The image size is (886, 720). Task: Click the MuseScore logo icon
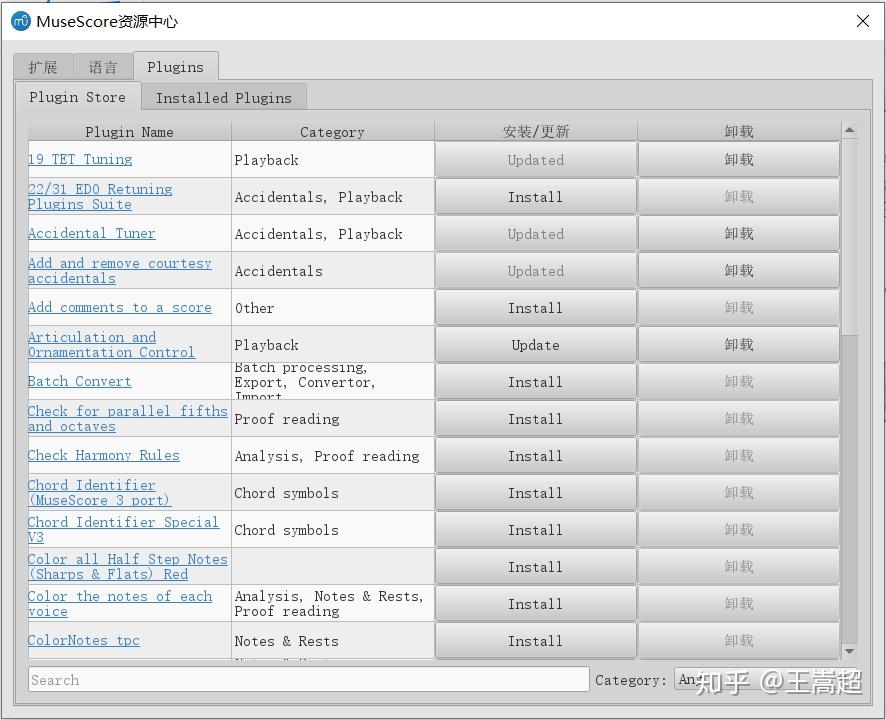pyautogui.click(x=20, y=20)
